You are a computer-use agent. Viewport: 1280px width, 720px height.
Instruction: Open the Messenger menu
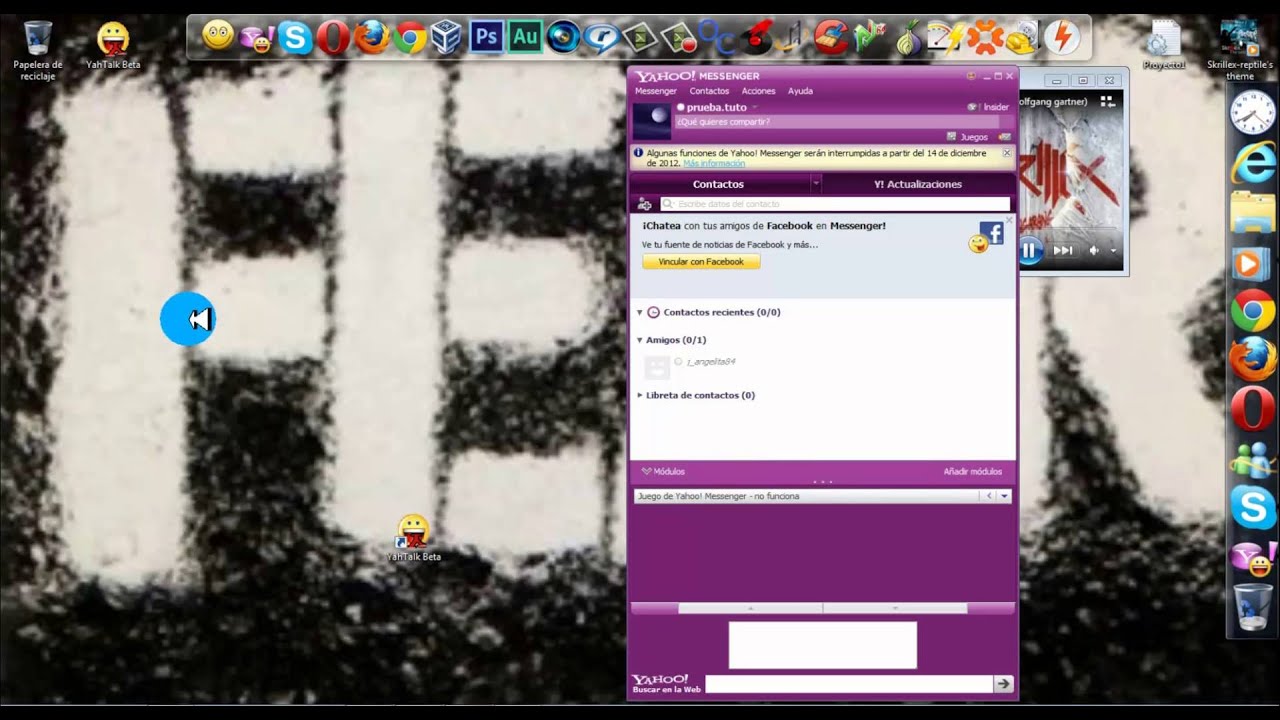656,91
